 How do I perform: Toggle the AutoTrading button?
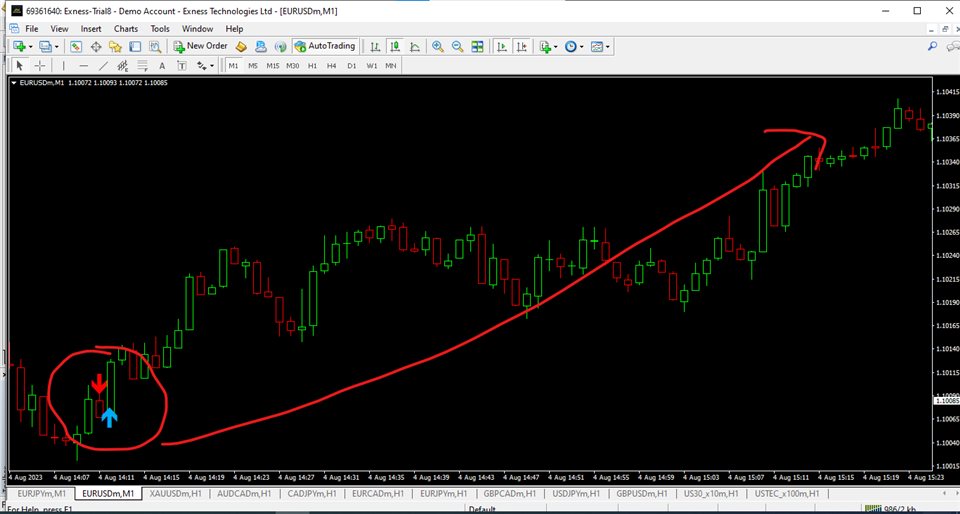324,46
